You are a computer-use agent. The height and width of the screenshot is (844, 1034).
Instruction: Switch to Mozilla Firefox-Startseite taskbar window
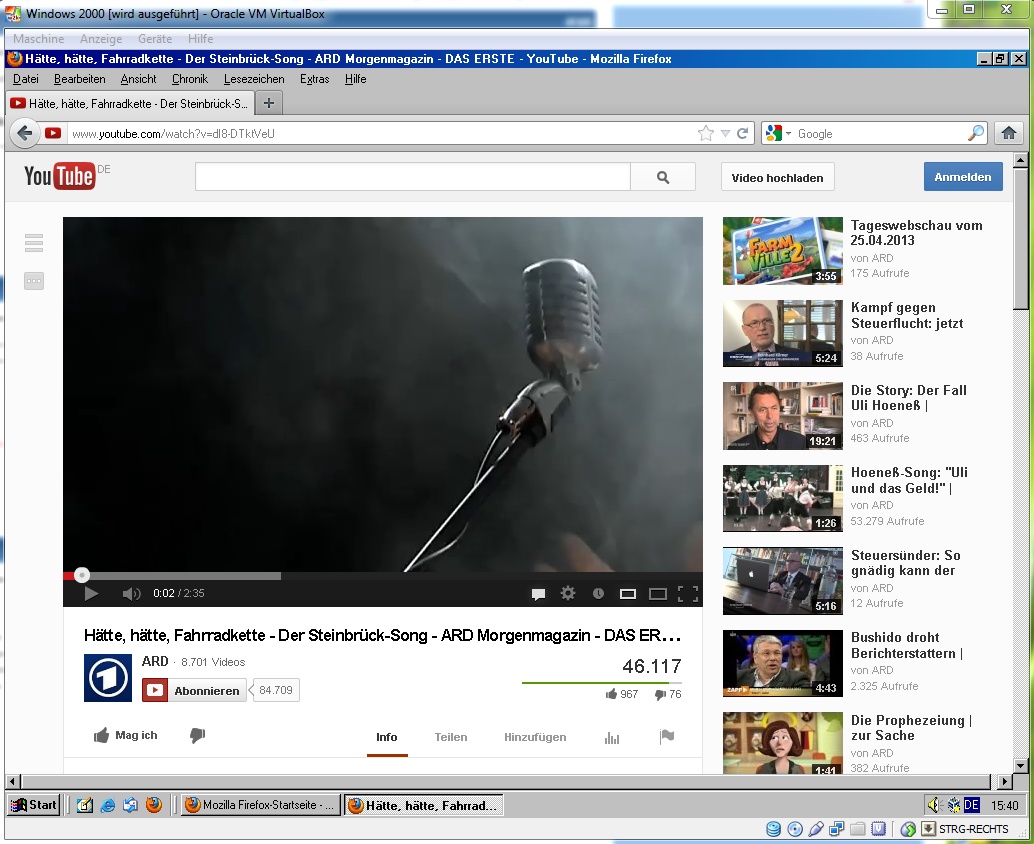(260, 805)
